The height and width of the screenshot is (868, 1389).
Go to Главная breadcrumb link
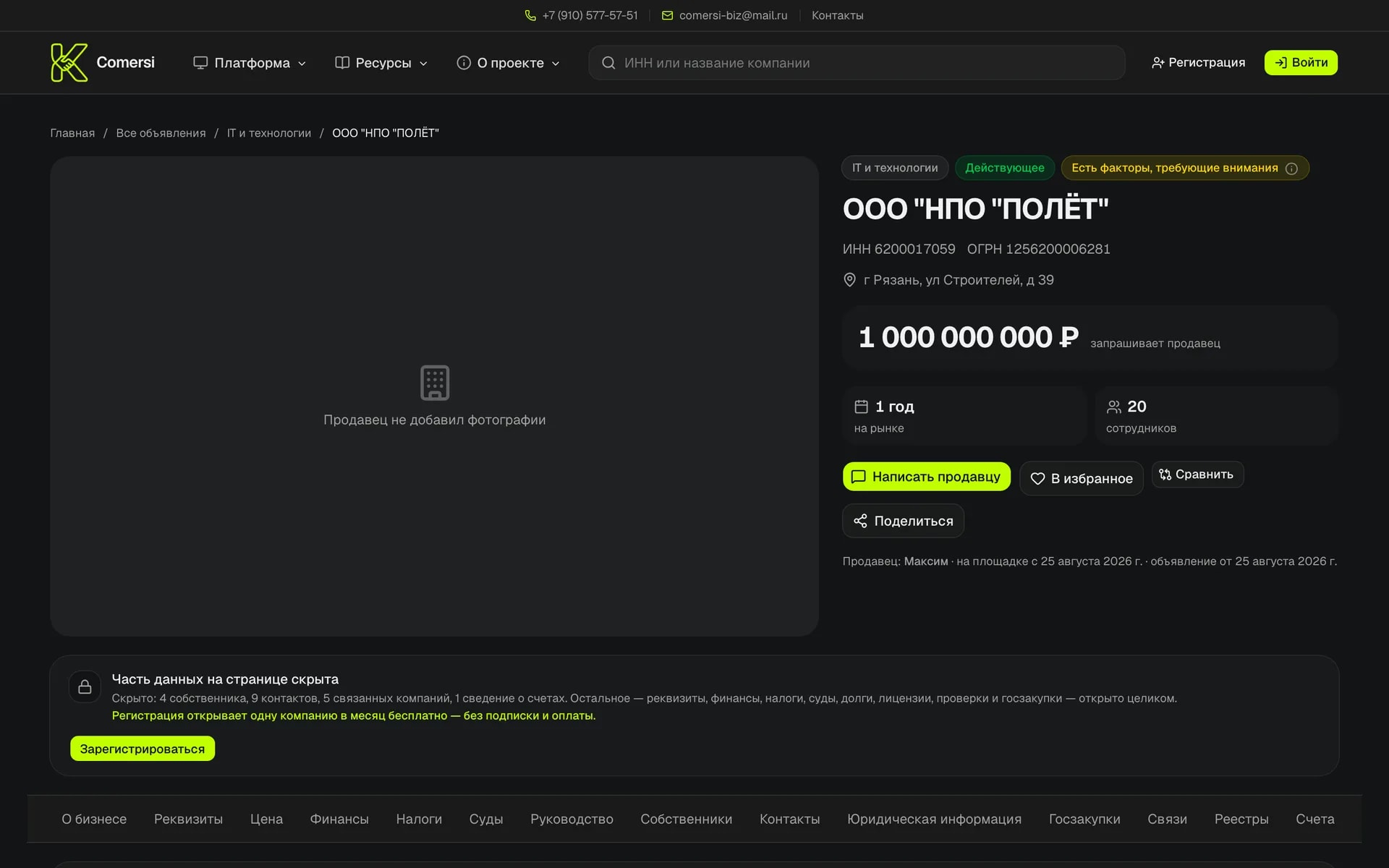pyautogui.click(x=72, y=133)
